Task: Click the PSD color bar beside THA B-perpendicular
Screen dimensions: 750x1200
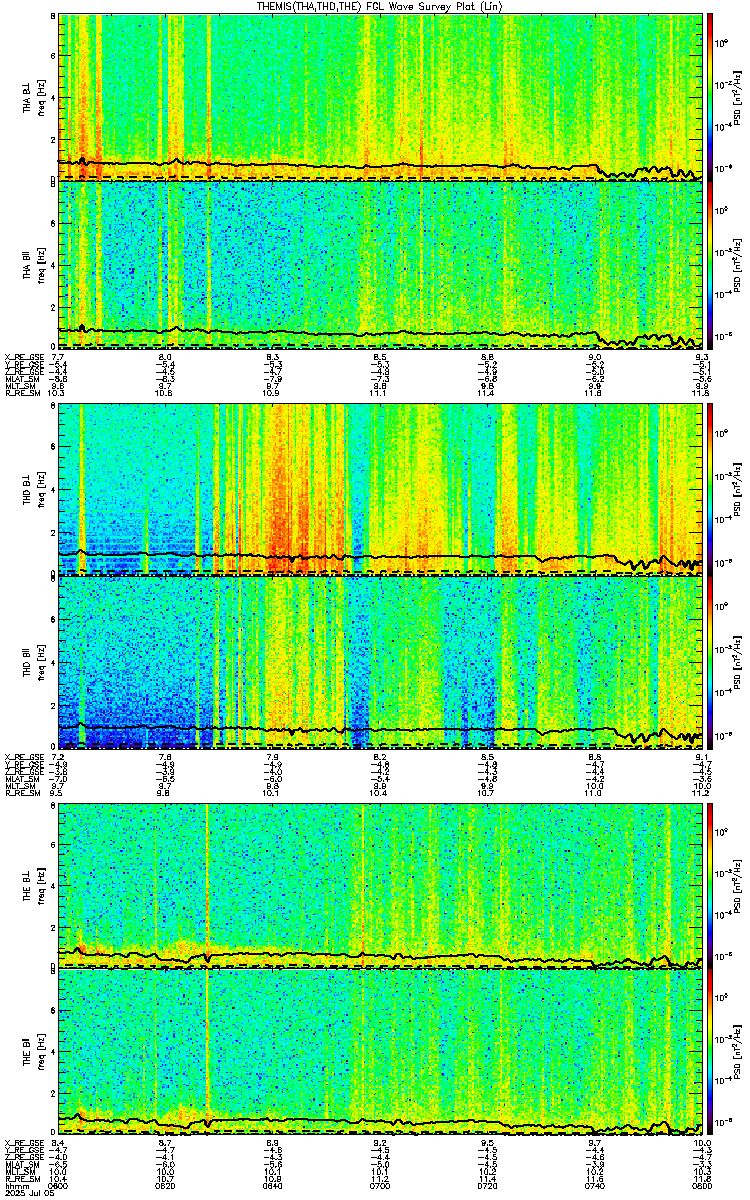Action: tap(710, 96)
